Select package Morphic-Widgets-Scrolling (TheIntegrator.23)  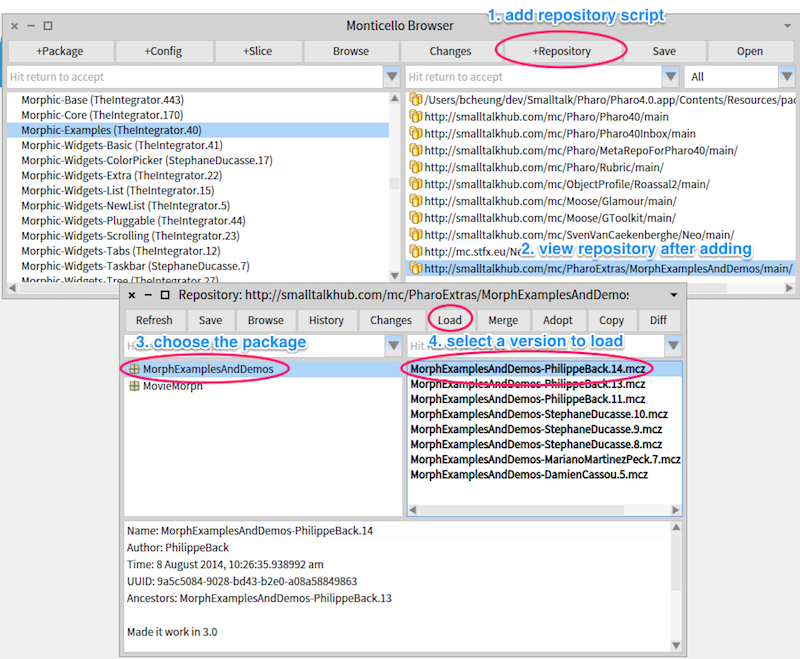coord(198,236)
